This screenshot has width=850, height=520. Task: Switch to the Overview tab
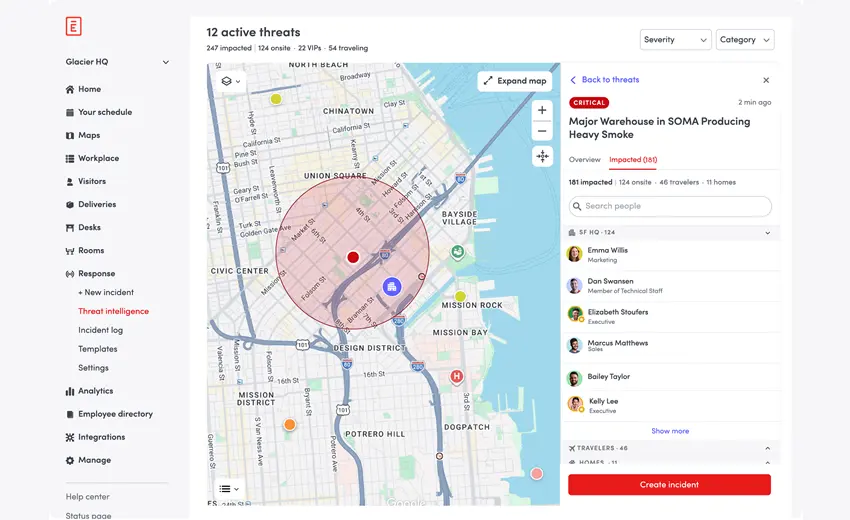point(584,160)
